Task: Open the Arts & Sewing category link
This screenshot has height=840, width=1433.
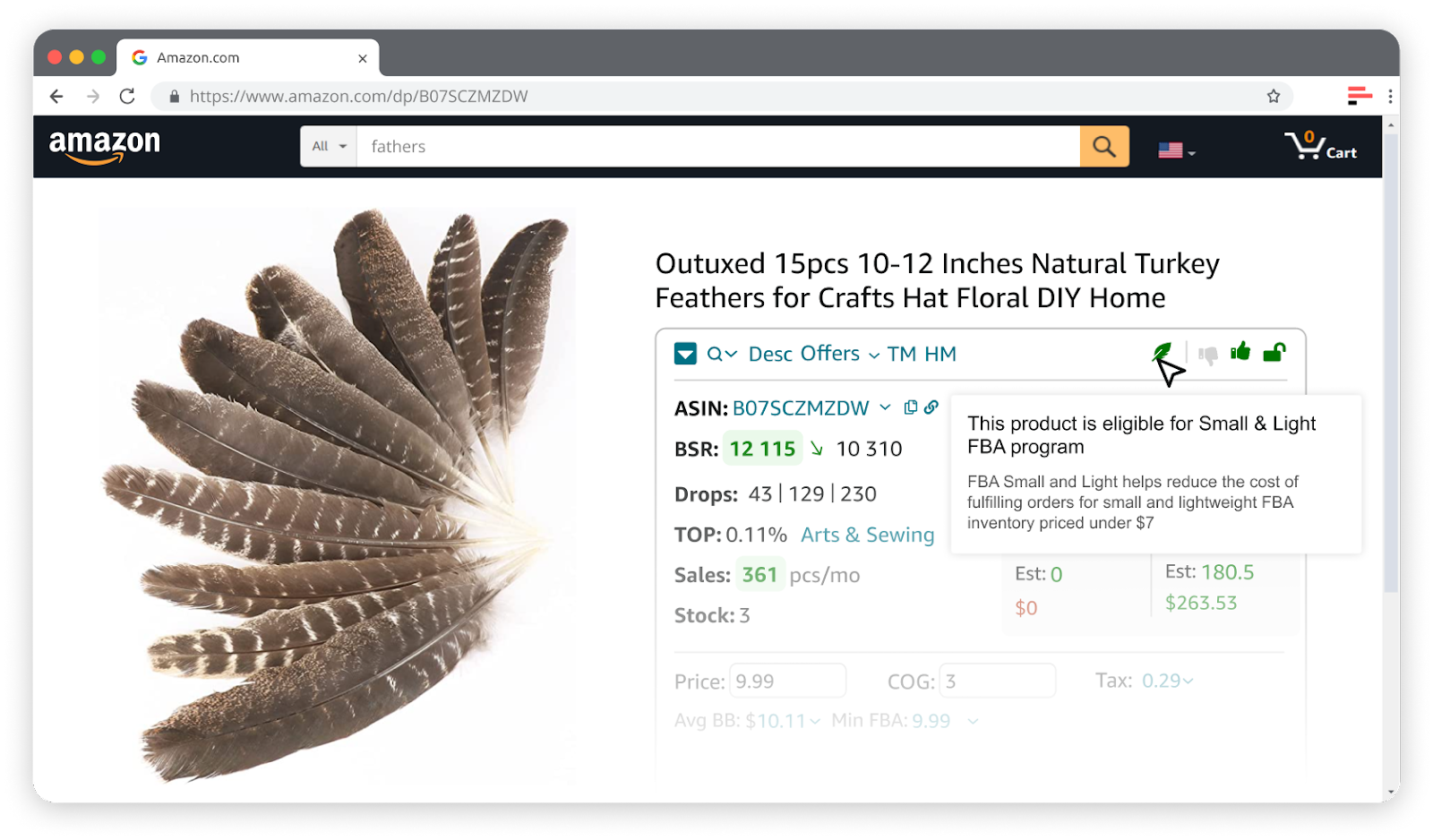Action: [x=867, y=535]
